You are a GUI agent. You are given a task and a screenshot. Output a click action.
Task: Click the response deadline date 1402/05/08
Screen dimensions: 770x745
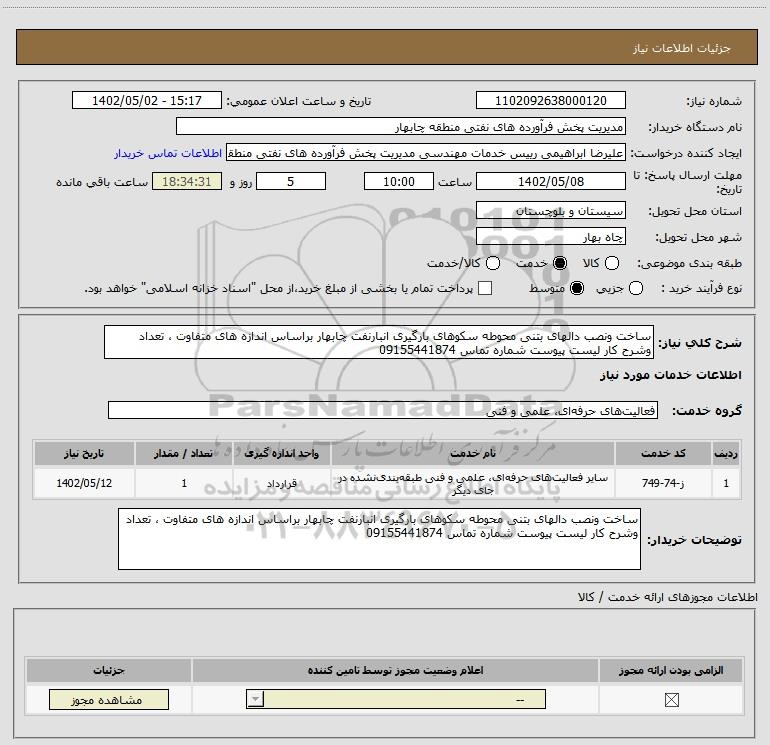coord(550,182)
